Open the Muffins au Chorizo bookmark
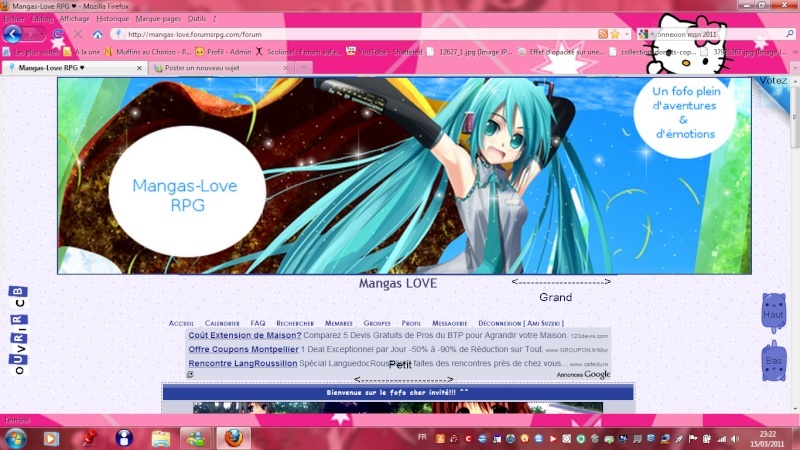The height and width of the screenshot is (450, 800). (x=148, y=52)
